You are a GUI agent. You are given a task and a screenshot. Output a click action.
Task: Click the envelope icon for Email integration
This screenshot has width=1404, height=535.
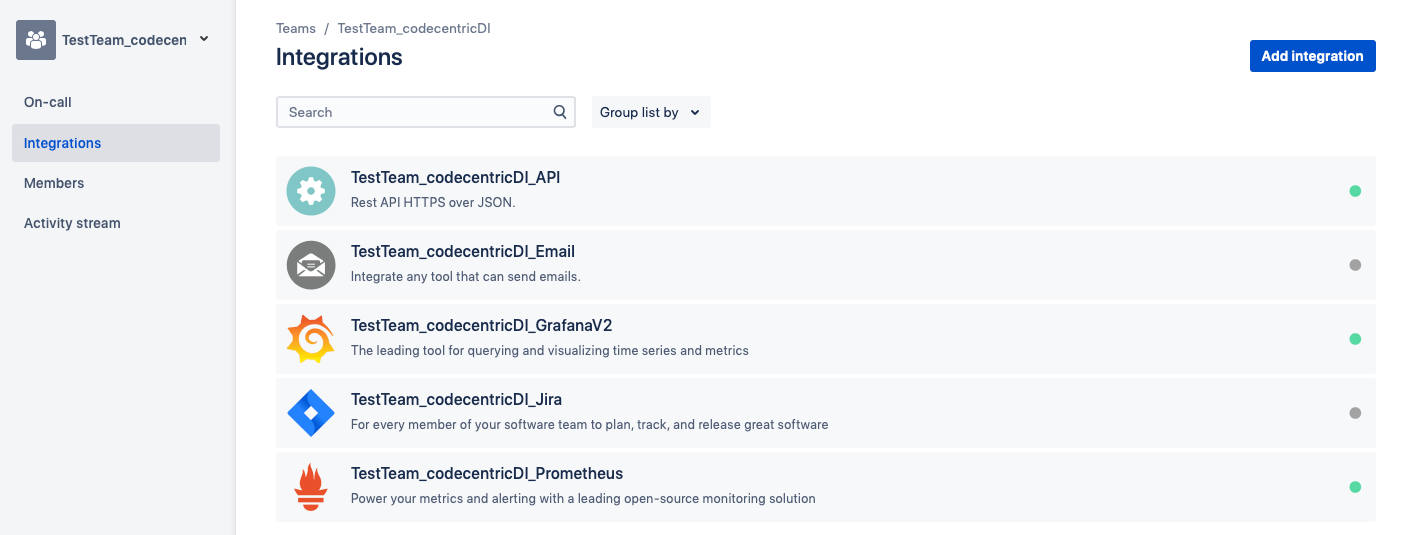(311, 265)
